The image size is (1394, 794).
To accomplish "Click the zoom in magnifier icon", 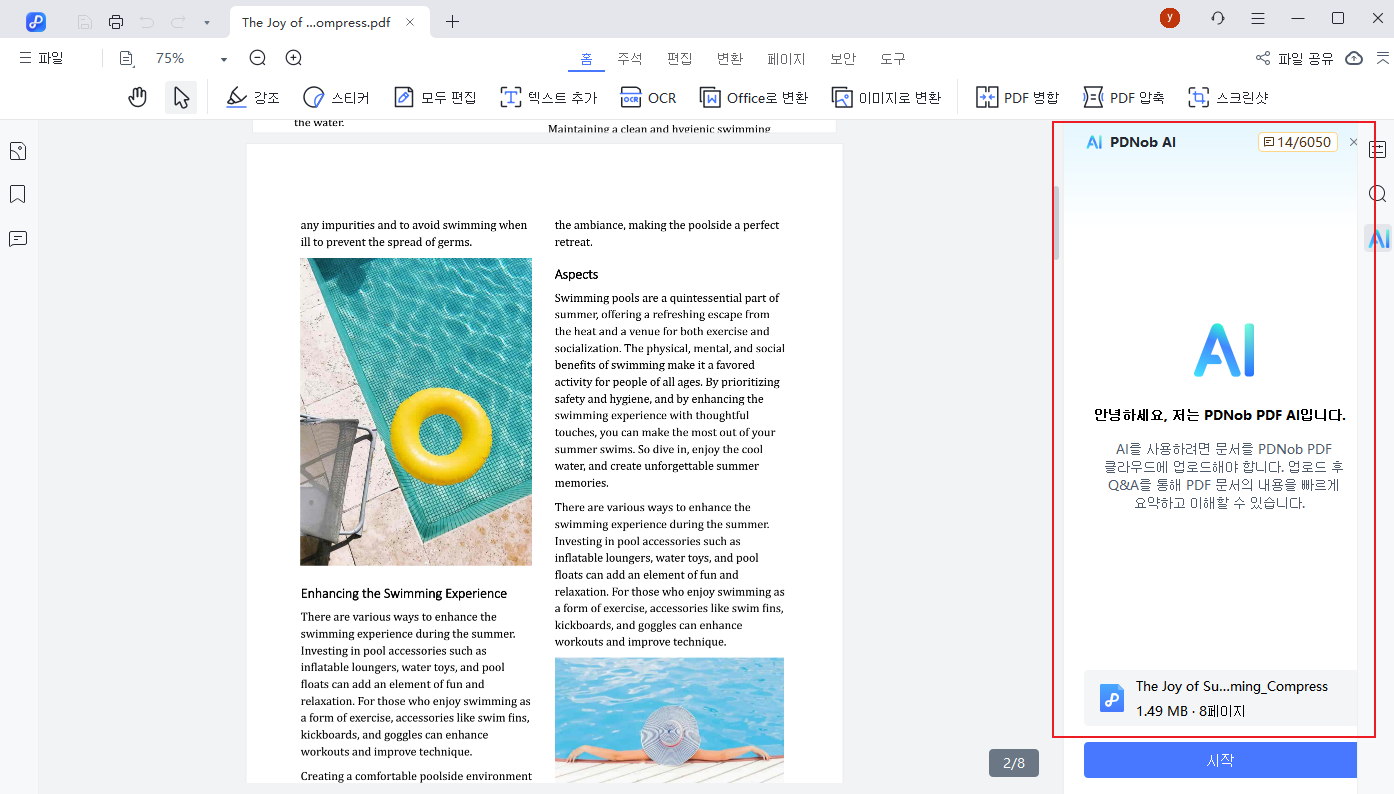I will [x=294, y=58].
